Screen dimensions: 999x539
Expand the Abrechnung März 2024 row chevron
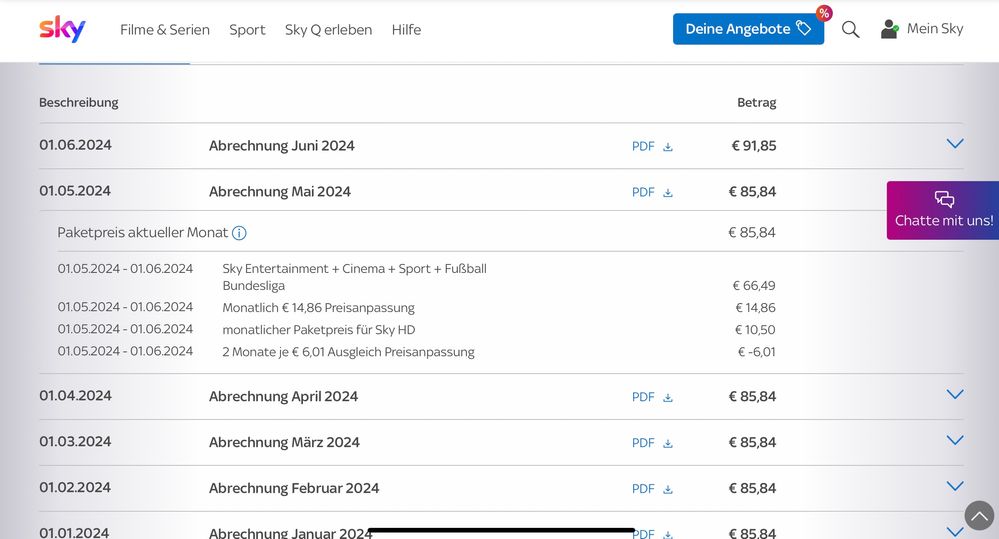pyautogui.click(x=954, y=440)
